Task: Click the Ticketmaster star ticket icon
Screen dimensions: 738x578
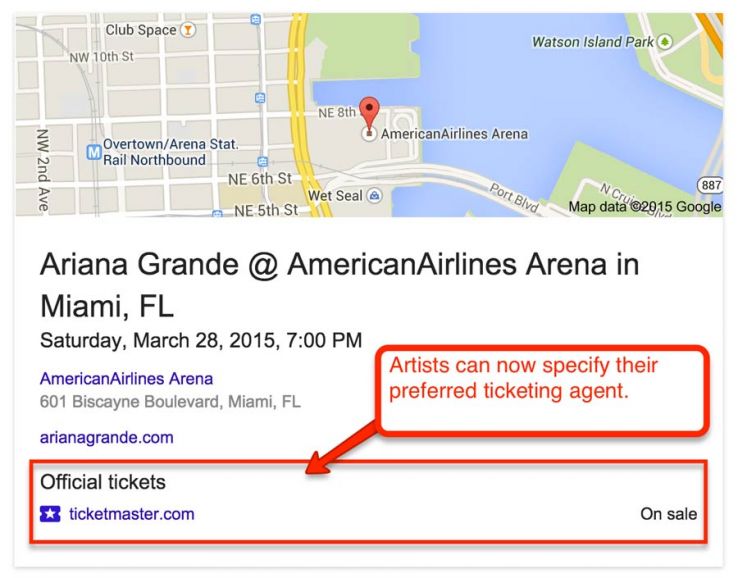Action: [x=50, y=514]
